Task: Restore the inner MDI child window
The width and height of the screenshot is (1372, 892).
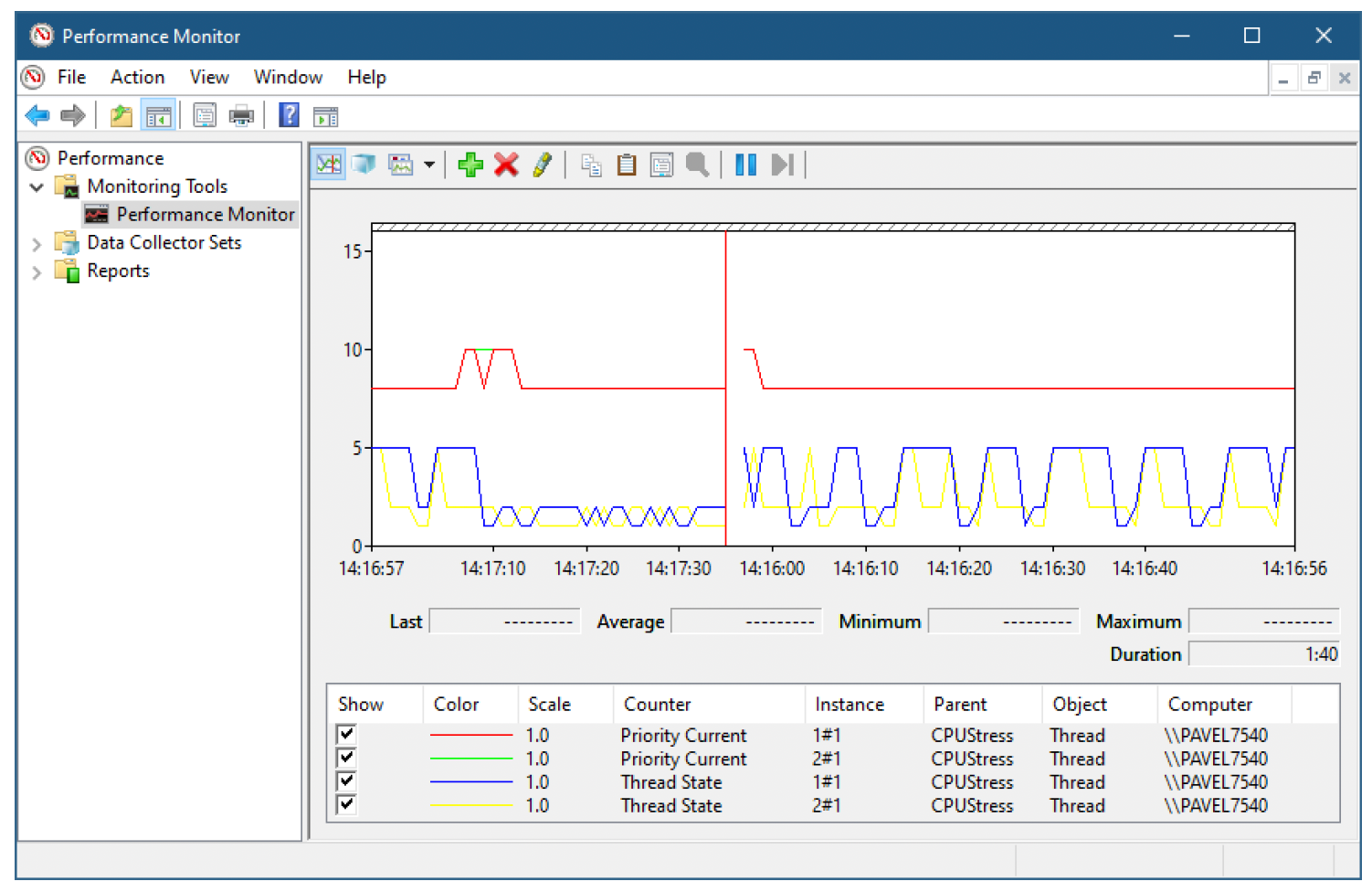Action: click(x=1314, y=79)
